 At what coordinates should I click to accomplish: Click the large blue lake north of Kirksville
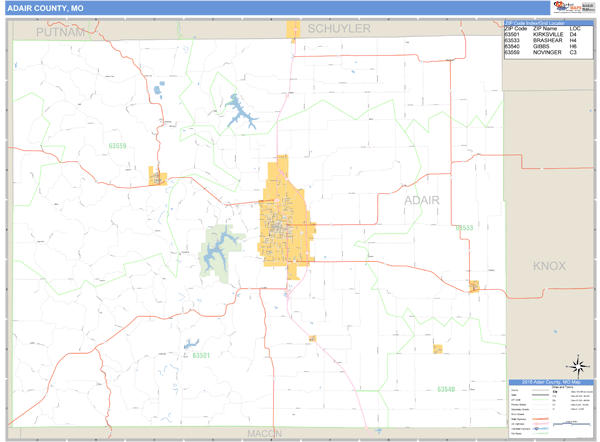coord(236,109)
